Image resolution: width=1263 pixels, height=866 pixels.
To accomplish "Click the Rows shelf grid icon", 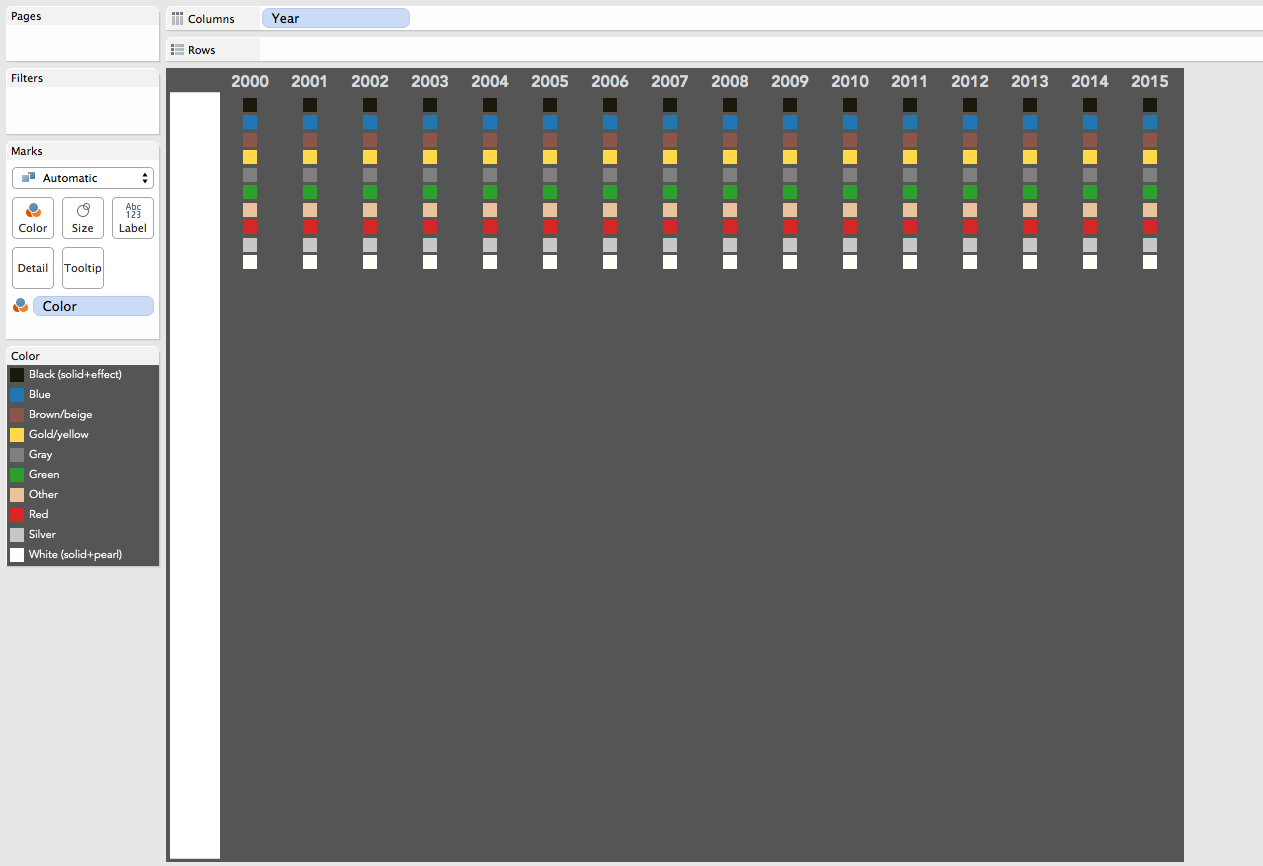I will coord(177,50).
